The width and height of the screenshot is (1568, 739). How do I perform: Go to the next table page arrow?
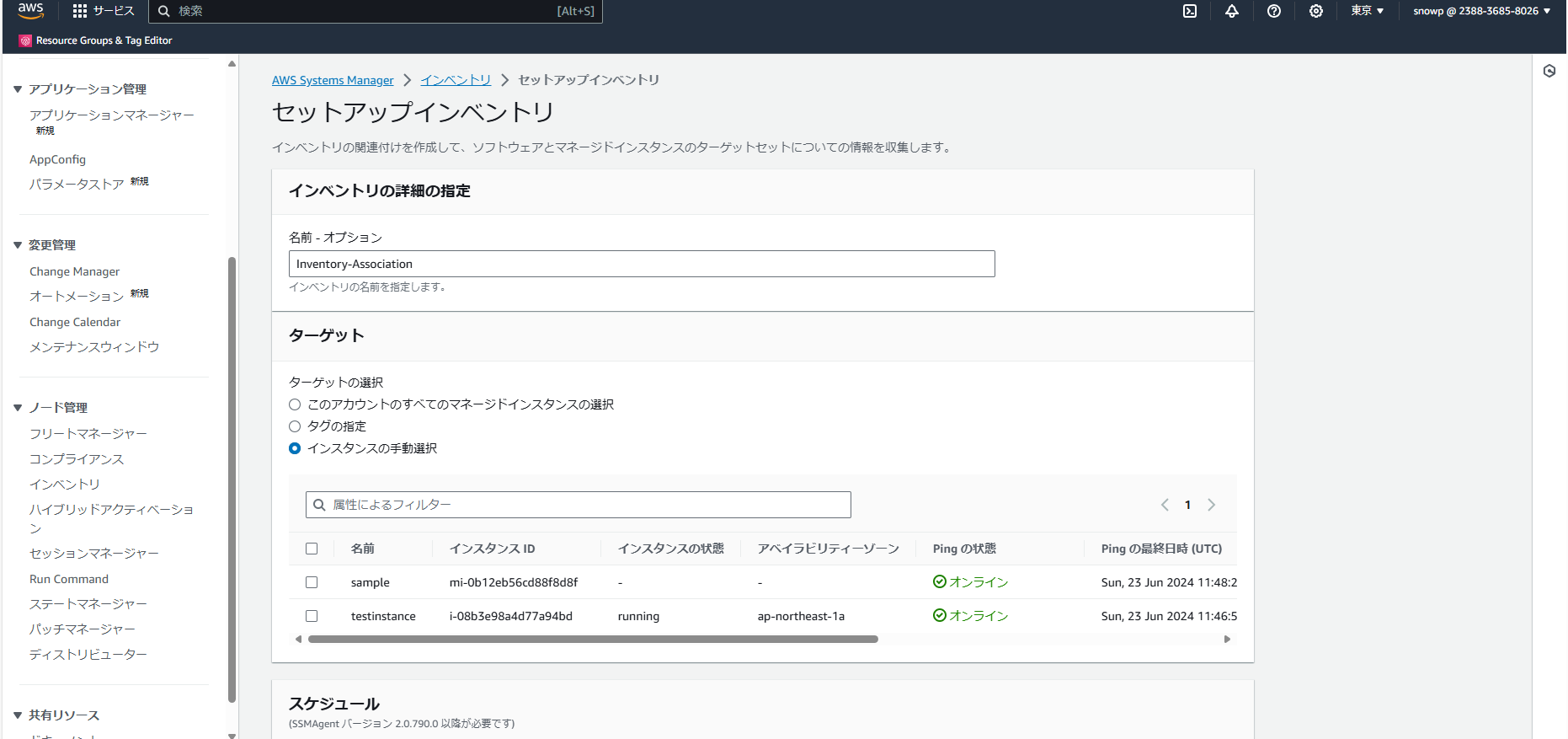[x=1212, y=505]
